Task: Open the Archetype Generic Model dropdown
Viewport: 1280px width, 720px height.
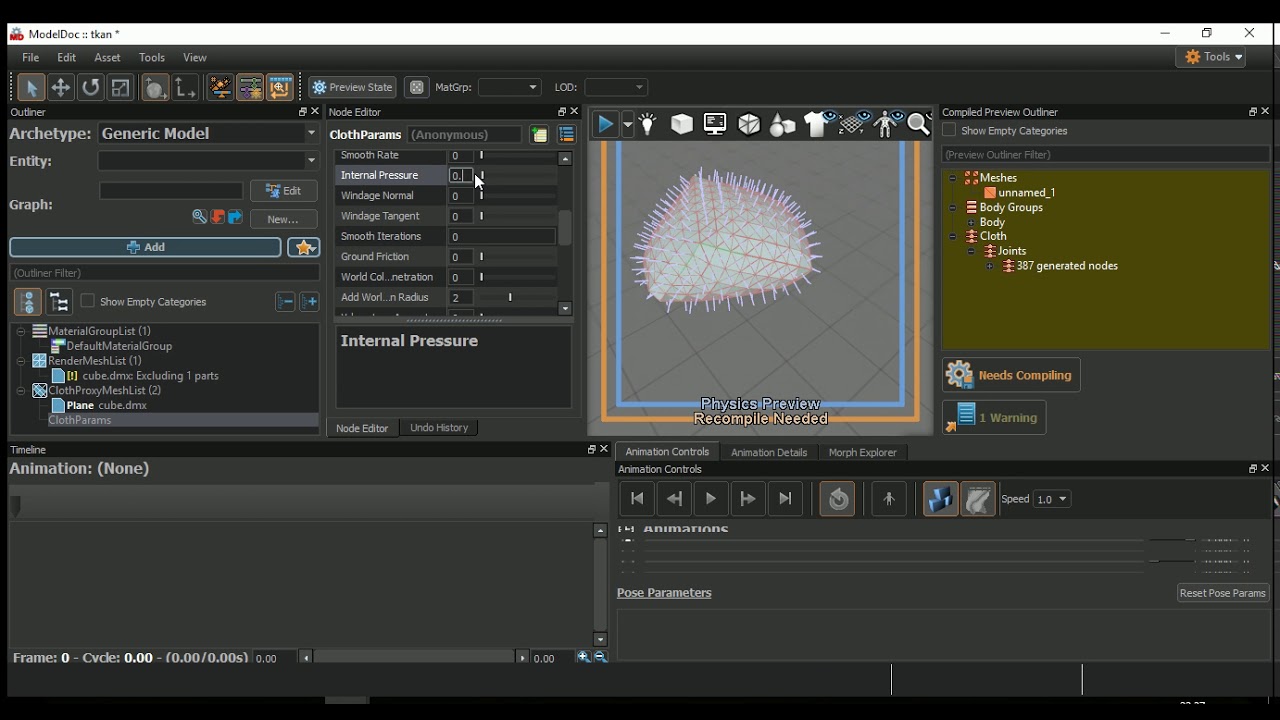Action: (x=208, y=133)
